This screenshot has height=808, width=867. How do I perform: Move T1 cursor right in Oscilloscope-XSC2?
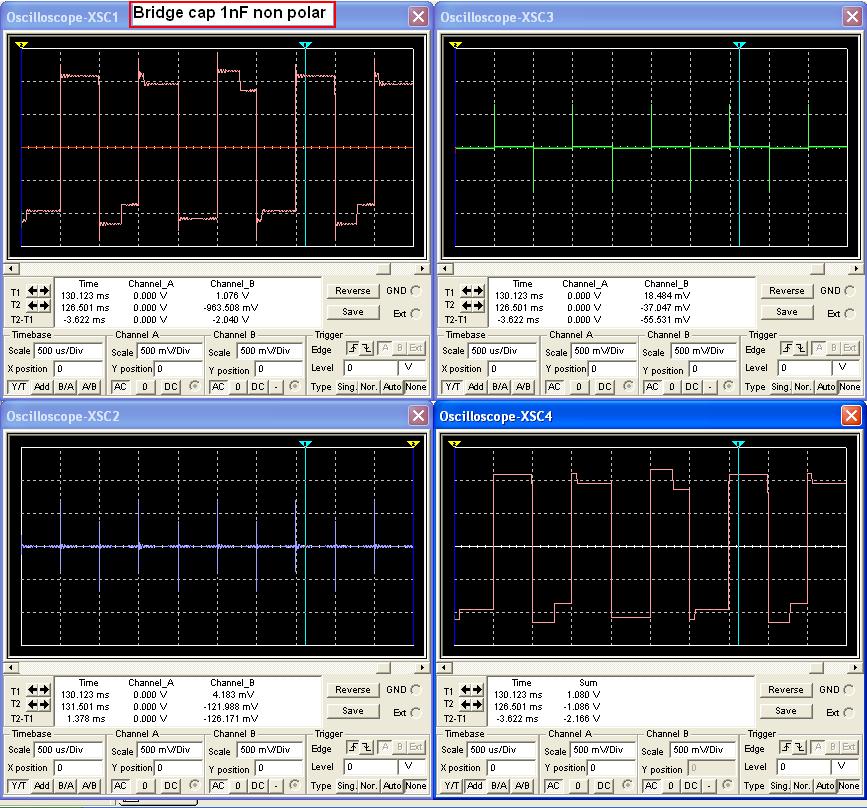tap(44, 690)
